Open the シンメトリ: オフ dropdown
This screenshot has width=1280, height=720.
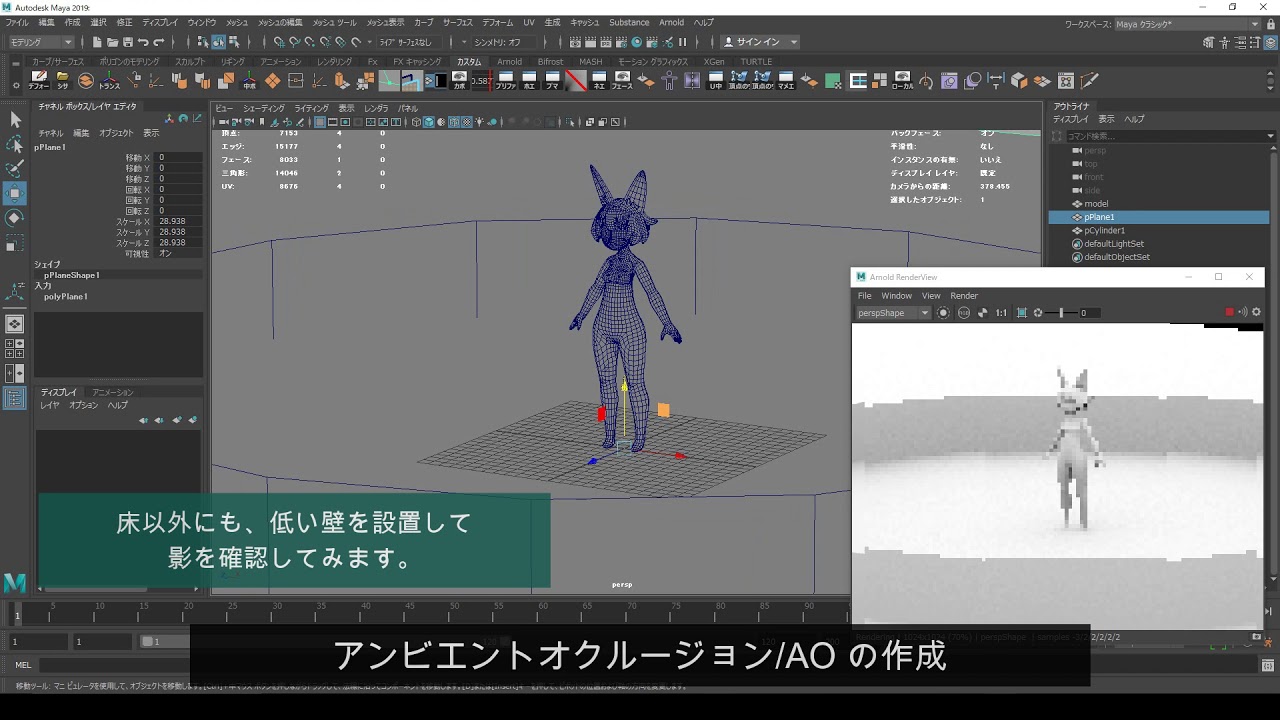click(503, 42)
